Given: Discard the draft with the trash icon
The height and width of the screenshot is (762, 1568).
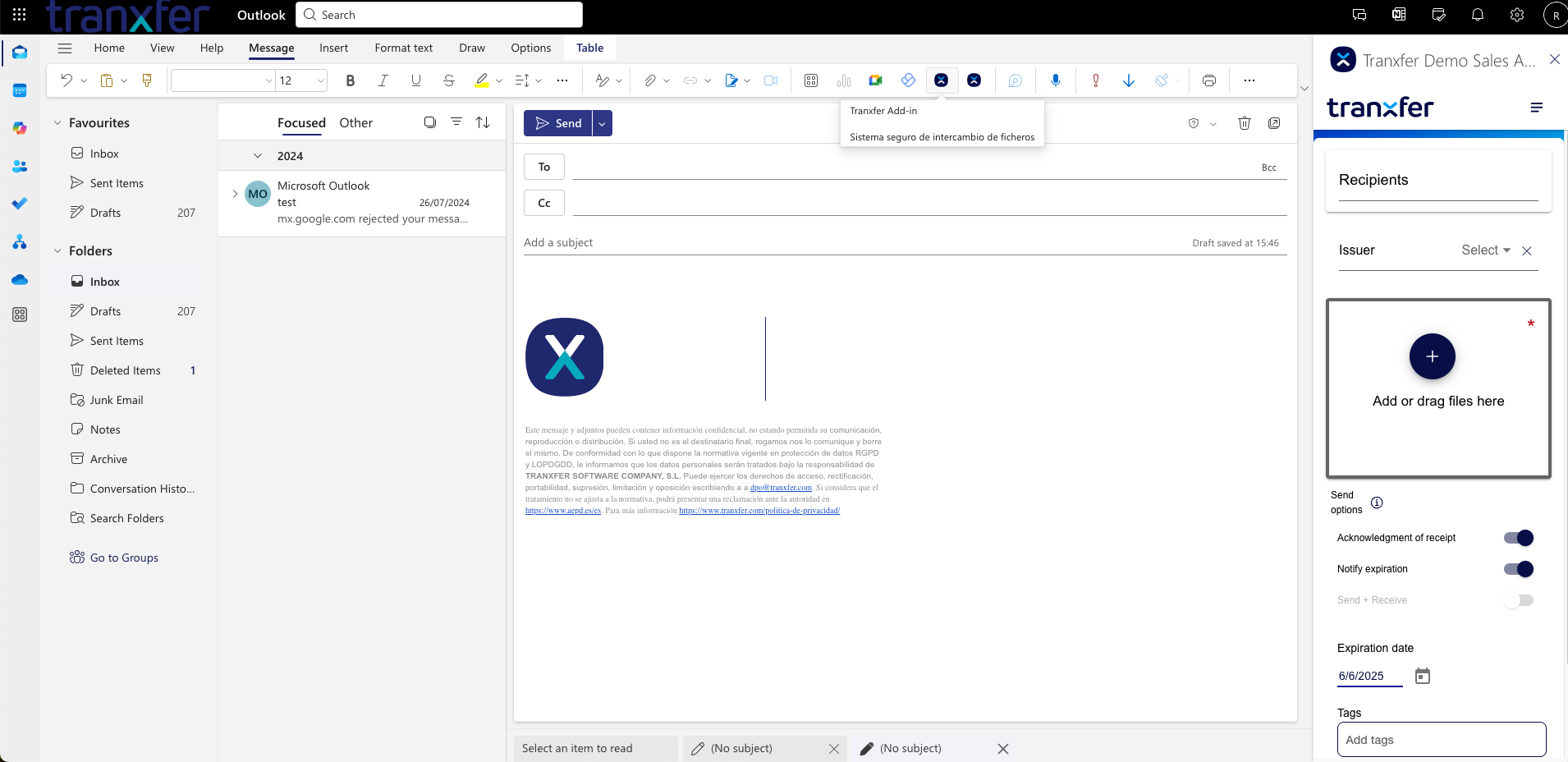Looking at the screenshot, I should [x=1244, y=123].
